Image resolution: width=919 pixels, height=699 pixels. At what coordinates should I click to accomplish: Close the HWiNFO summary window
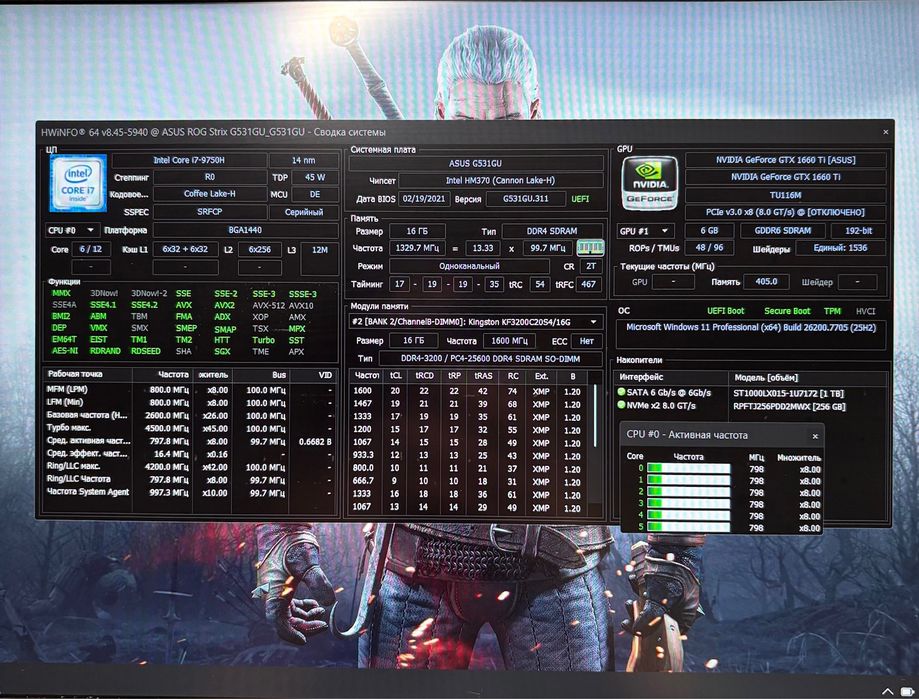(886, 132)
